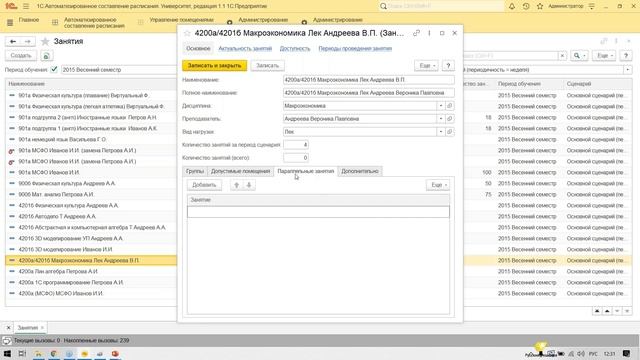Click the Наименование input field
The height and width of the screenshot is (360, 640).
[369, 80]
